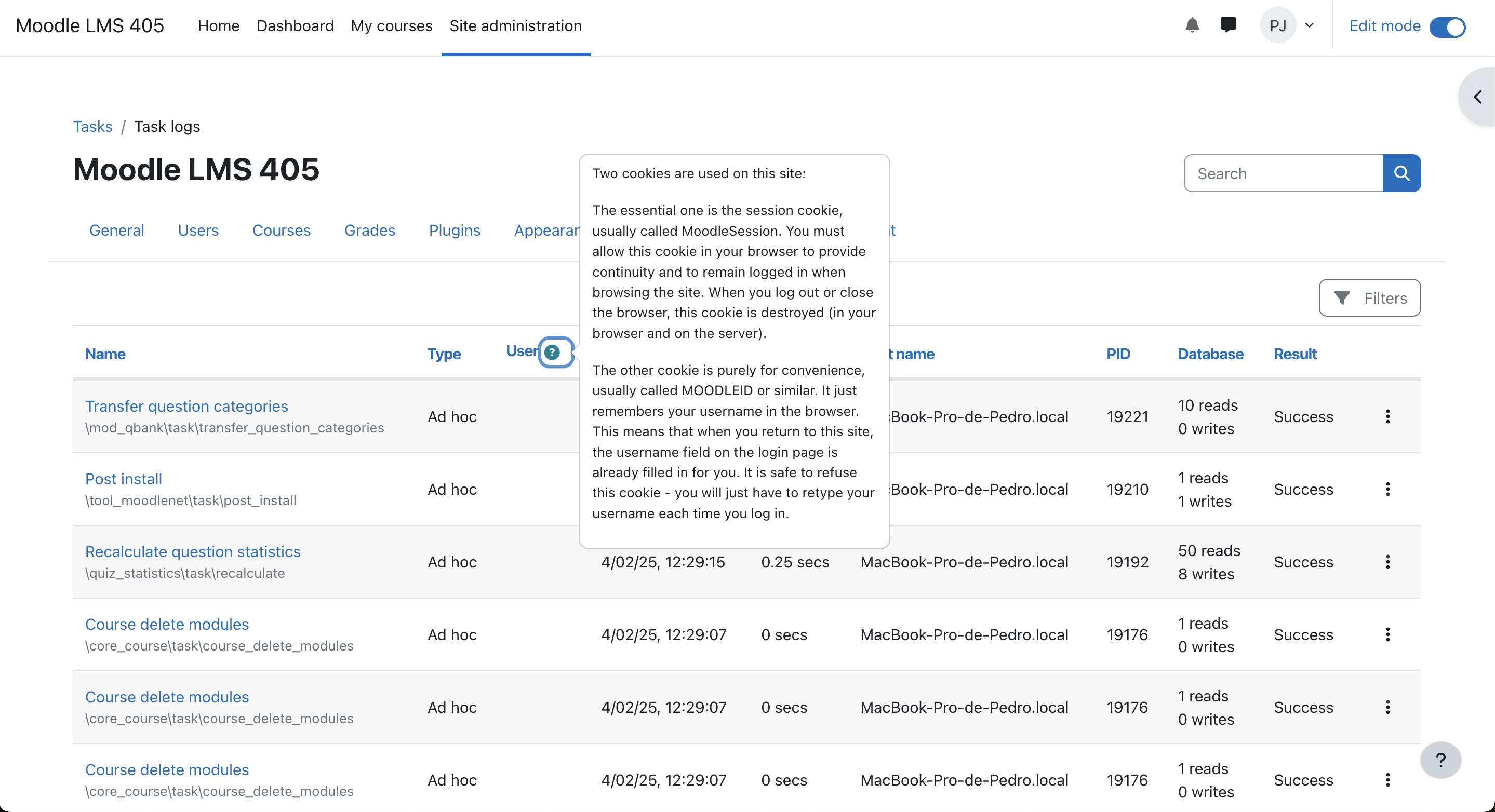Expand the user menu chevron
This screenshot has height=812, width=1495.
1309,25
